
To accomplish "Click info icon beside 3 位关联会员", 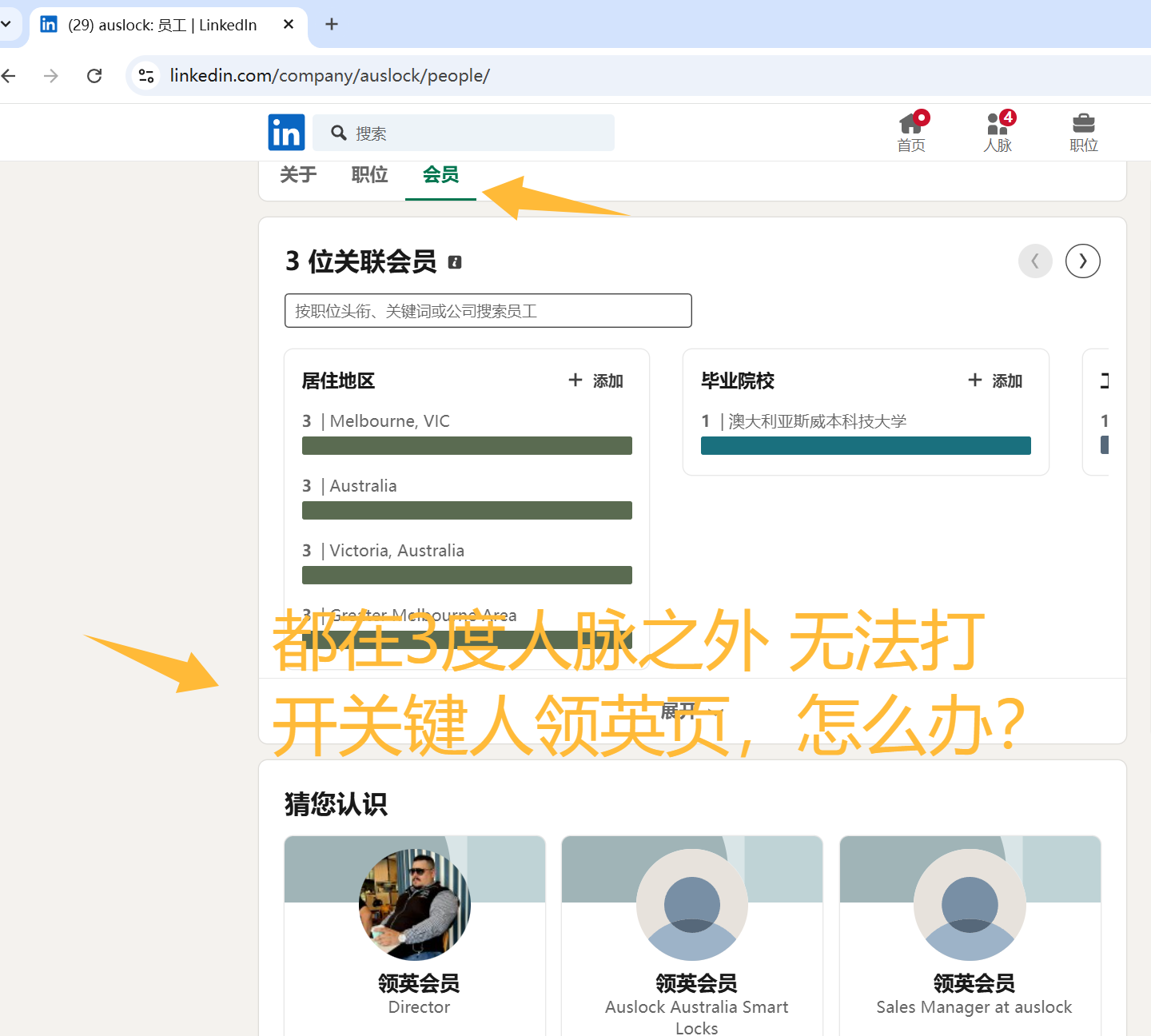I will point(455,262).
